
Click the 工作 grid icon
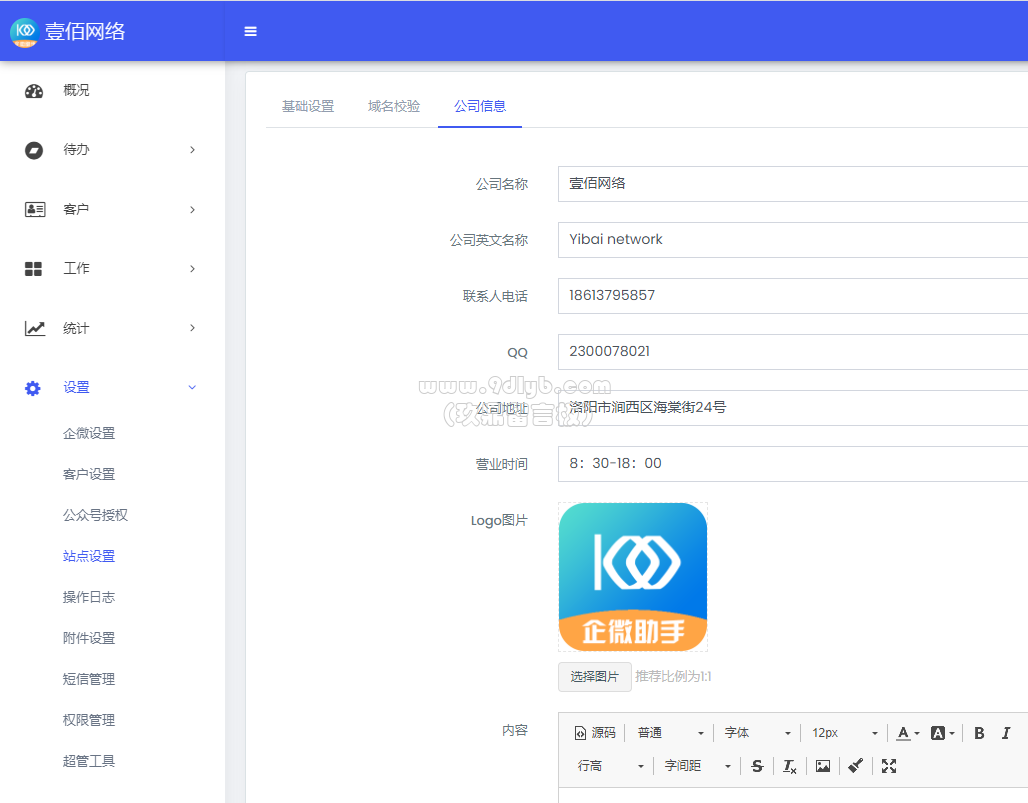[x=33, y=269]
